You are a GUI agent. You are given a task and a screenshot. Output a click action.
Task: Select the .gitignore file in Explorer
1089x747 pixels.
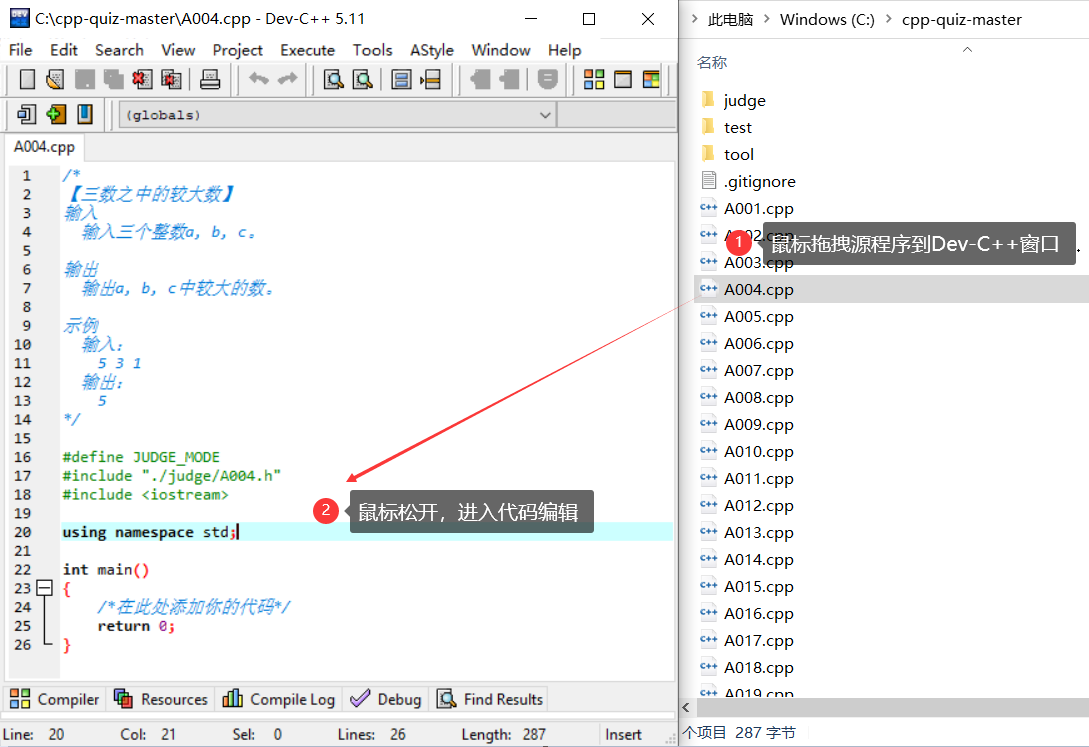pyautogui.click(x=759, y=181)
